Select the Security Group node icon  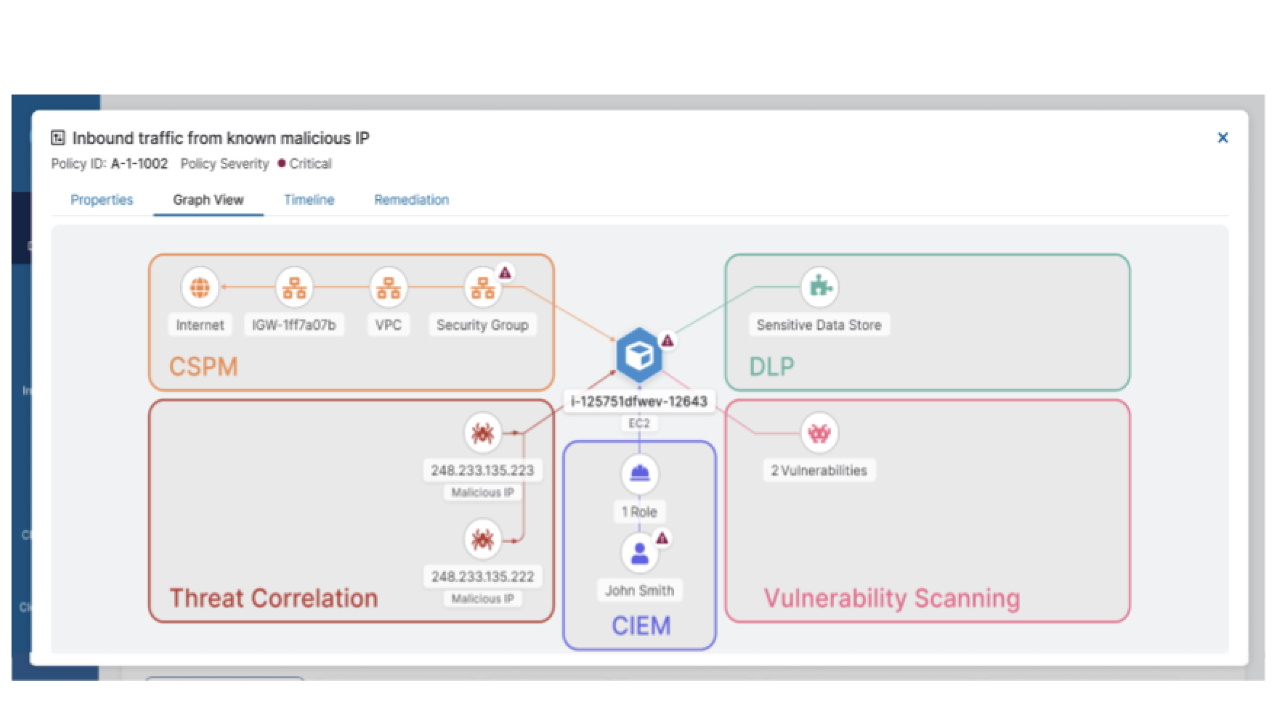point(482,288)
